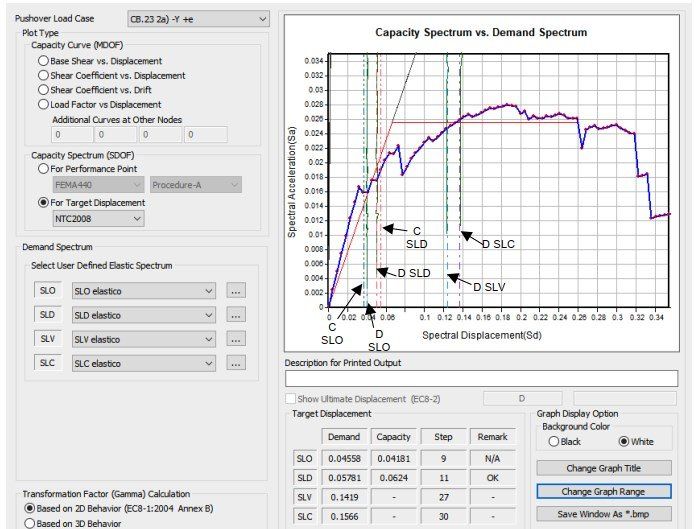Click the Demand column header
This screenshot has width=700, height=529.
click(x=344, y=437)
